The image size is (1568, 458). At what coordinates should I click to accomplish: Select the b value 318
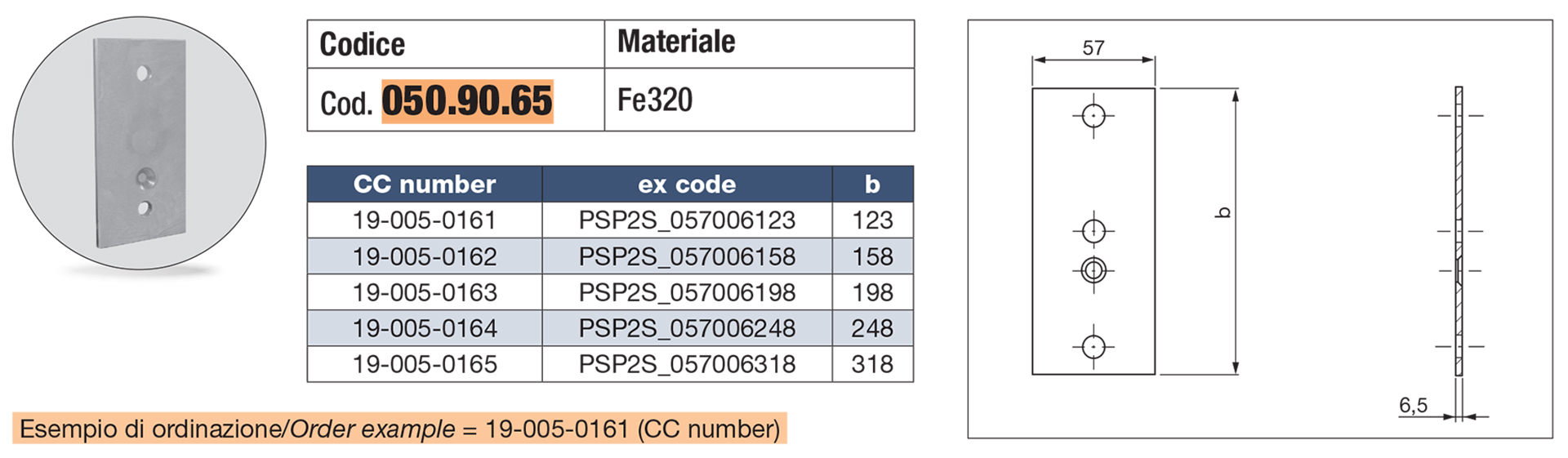(x=873, y=364)
